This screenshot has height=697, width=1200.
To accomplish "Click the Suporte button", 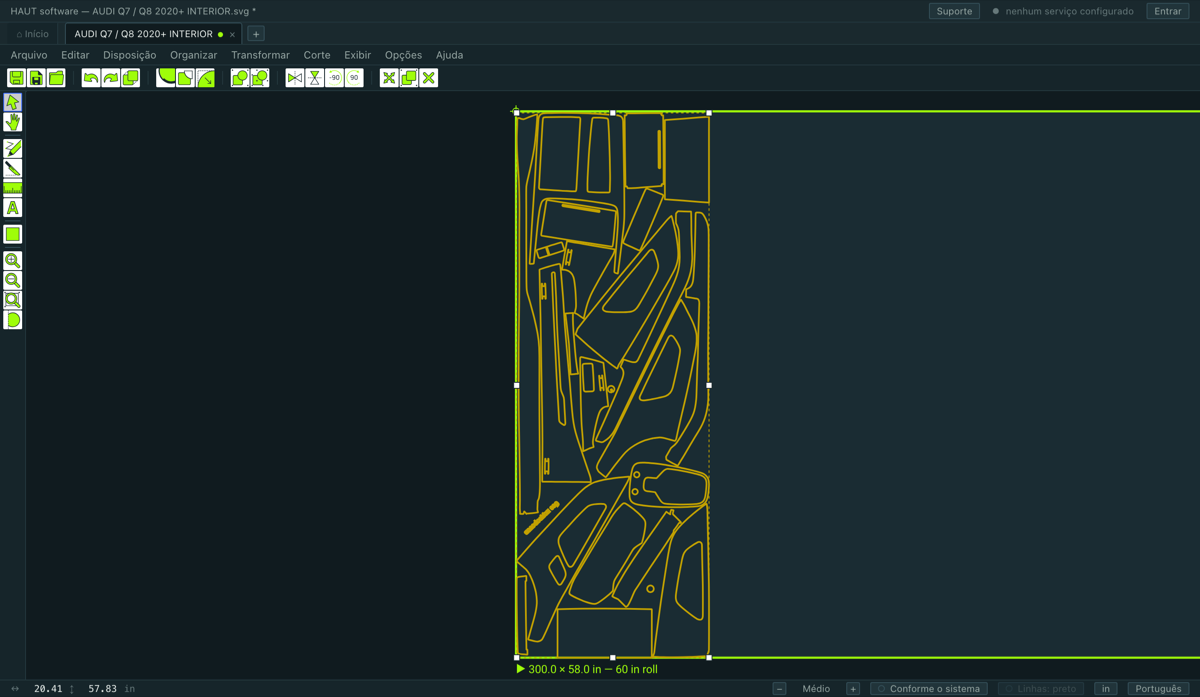I will pyautogui.click(x=954, y=11).
